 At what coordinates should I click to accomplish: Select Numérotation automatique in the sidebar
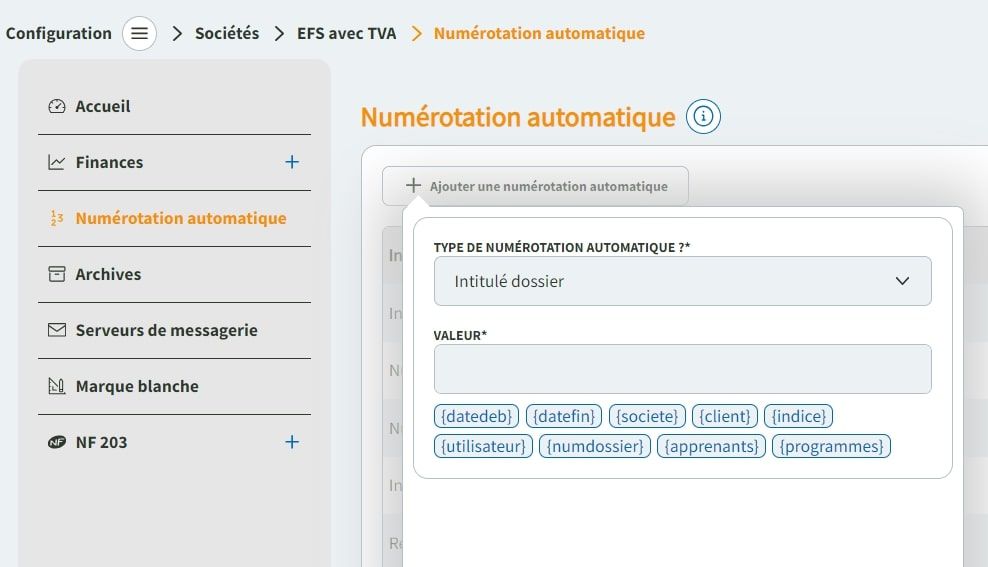[180, 218]
